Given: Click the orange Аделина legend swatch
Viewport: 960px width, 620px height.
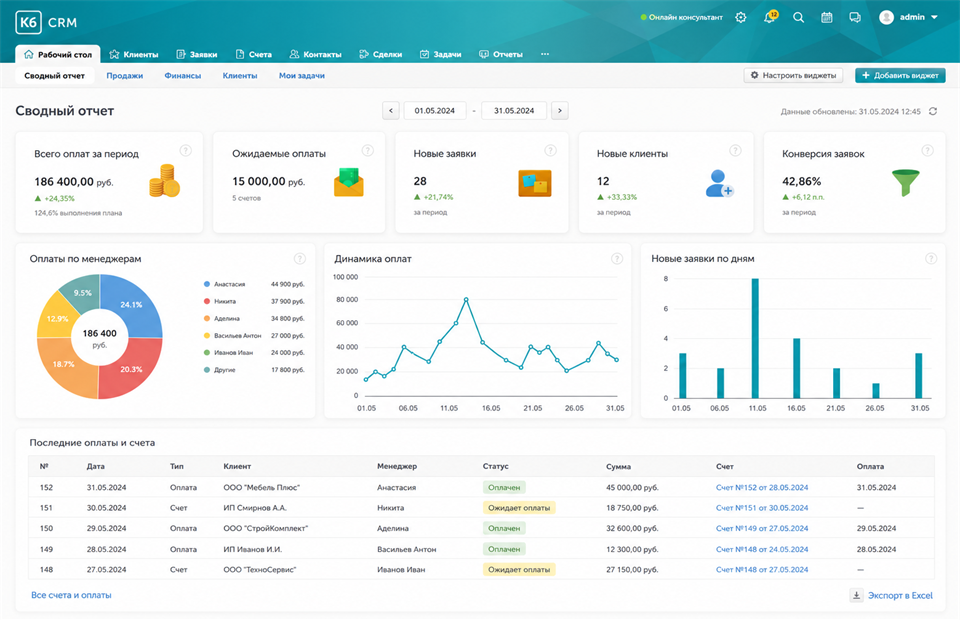Looking at the screenshot, I should pyautogui.click(x=207, y=318).
